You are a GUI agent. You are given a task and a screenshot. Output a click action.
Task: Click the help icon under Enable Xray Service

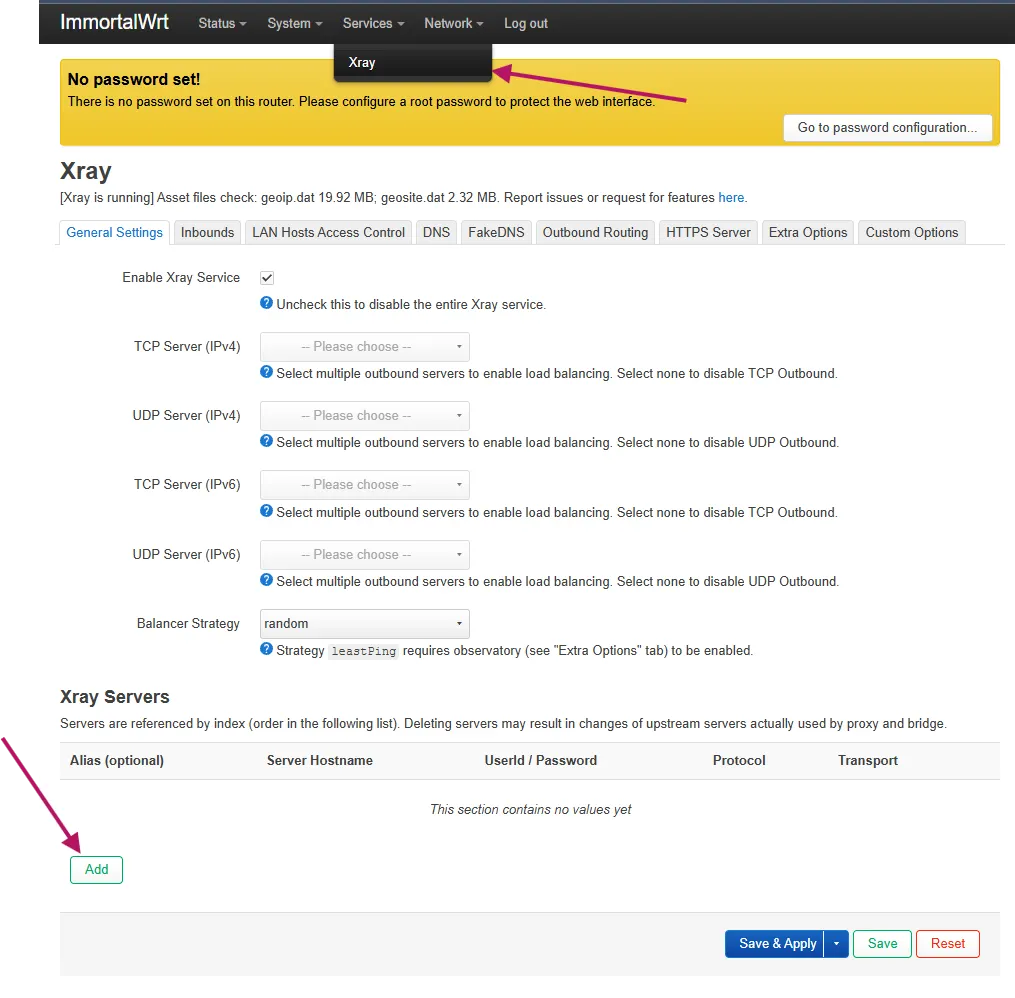[x=266, y=303]
